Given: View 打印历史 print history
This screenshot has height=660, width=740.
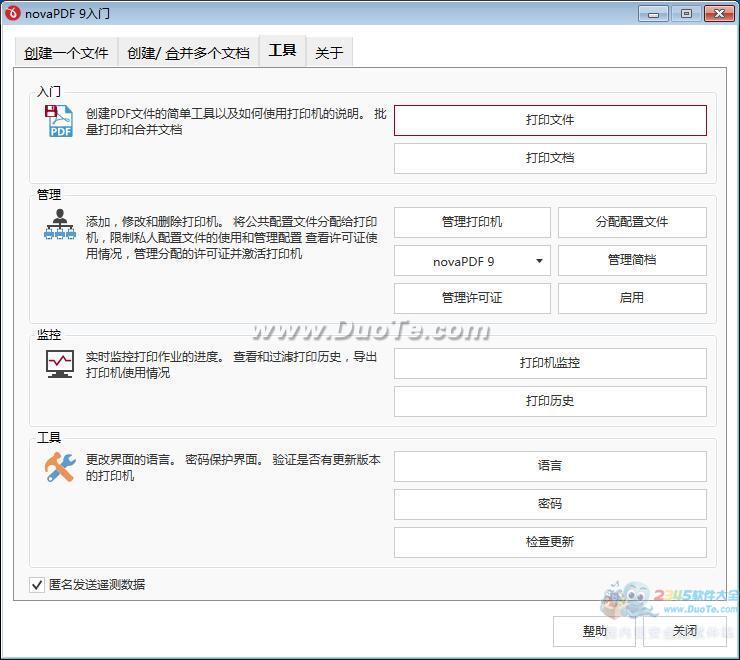Looking at the screenshot, I should pos(550,401).
